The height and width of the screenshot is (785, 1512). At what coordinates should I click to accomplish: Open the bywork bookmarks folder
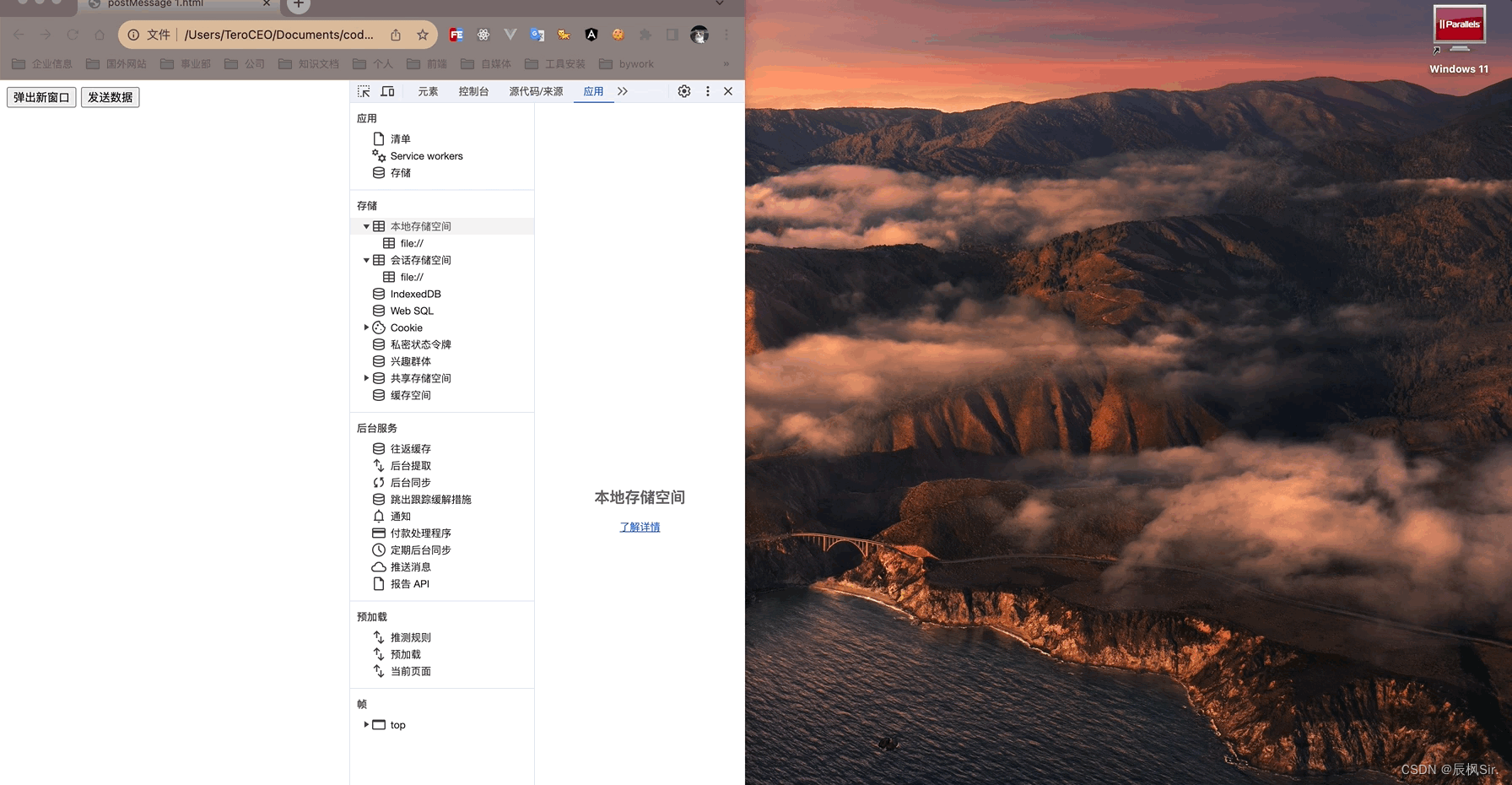627,64
